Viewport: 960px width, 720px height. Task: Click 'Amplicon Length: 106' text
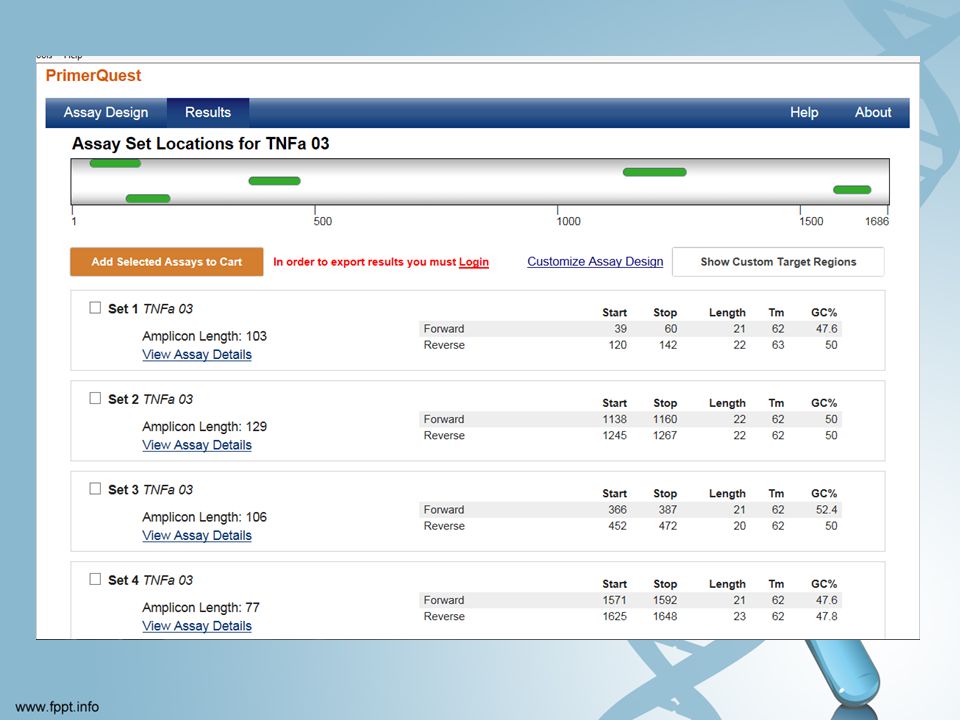click(204, 517)
